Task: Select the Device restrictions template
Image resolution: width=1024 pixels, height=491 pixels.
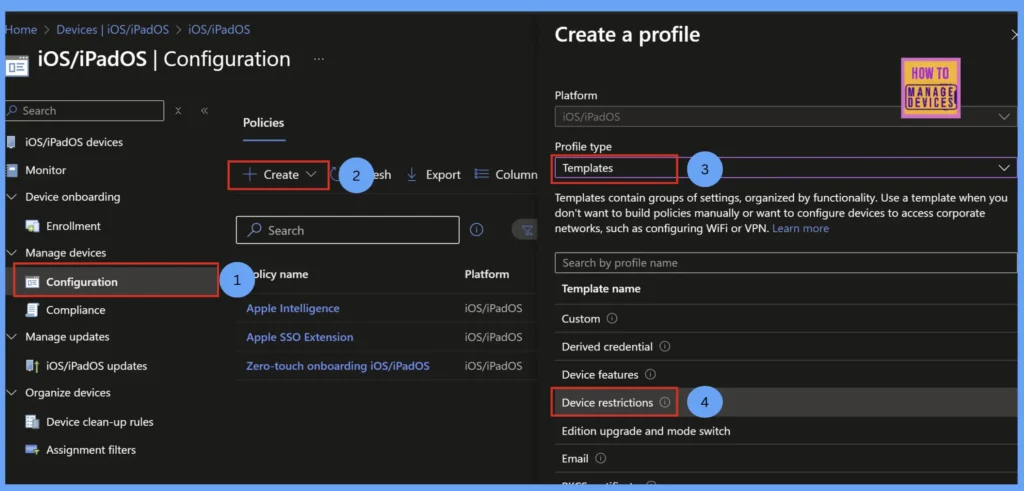Action: 786,403
